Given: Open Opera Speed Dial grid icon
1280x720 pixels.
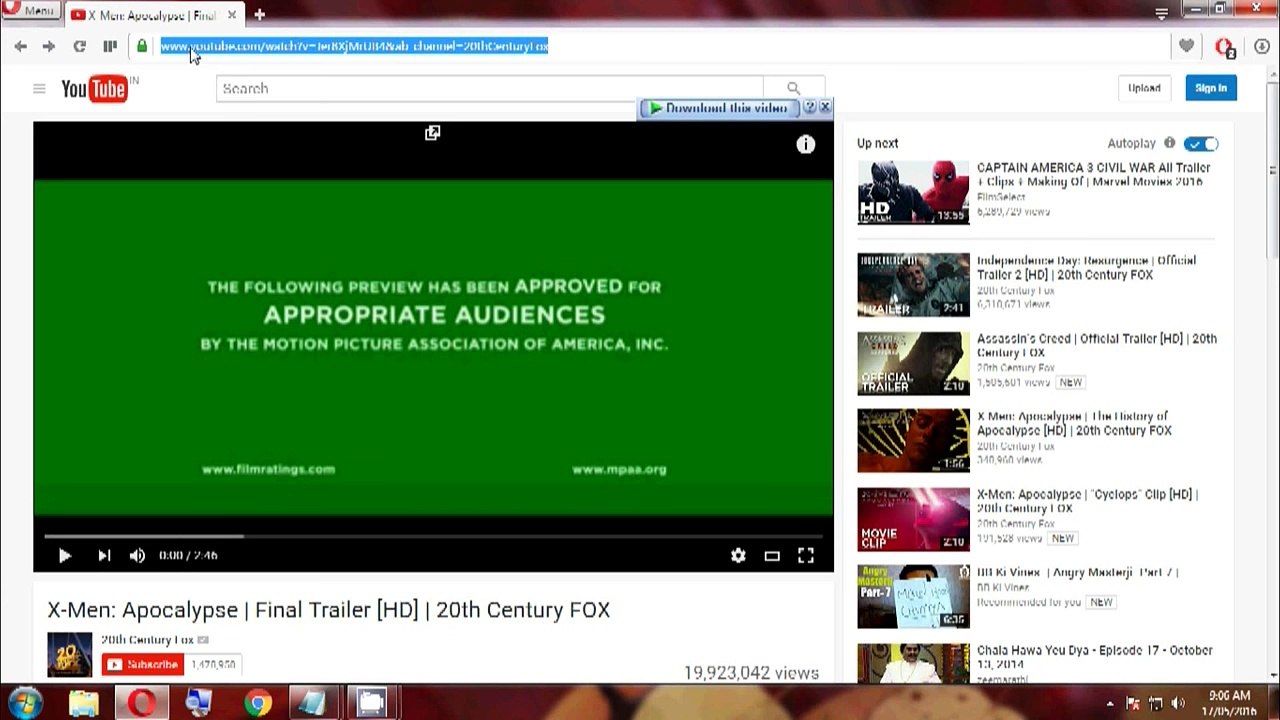Looking at the screenshot, I should click(x=110, y=46).
